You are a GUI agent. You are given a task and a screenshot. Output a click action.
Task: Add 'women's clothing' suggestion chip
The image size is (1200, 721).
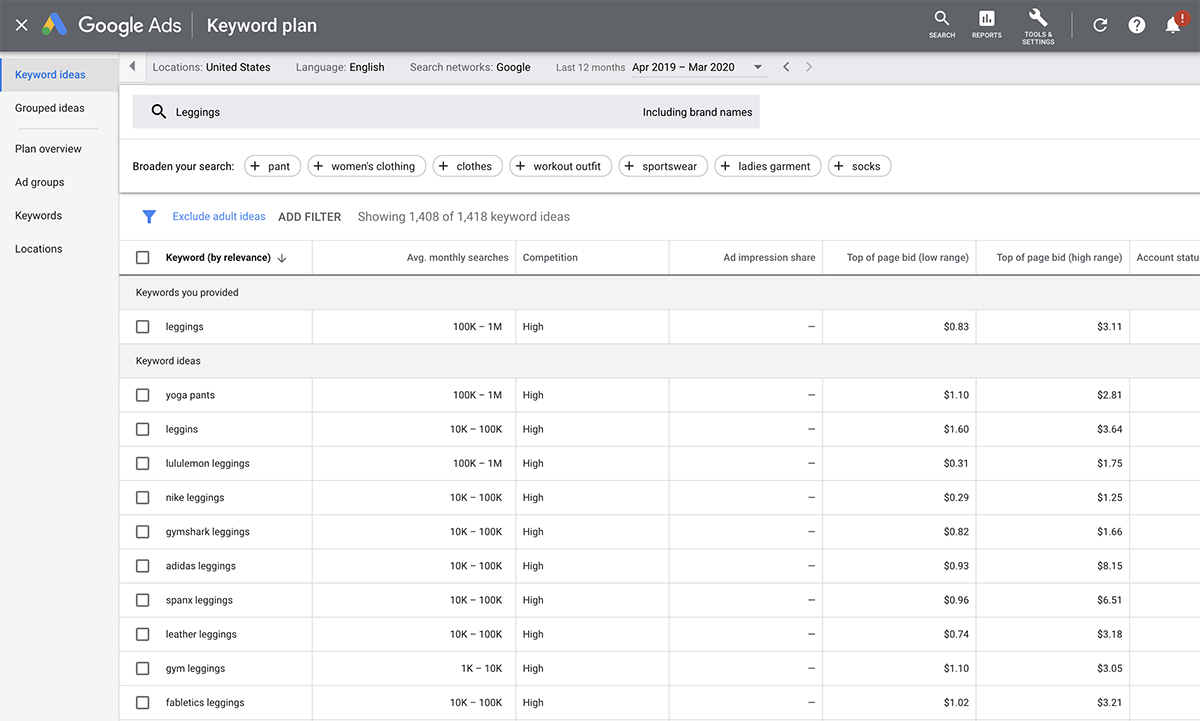click(367, 166)
